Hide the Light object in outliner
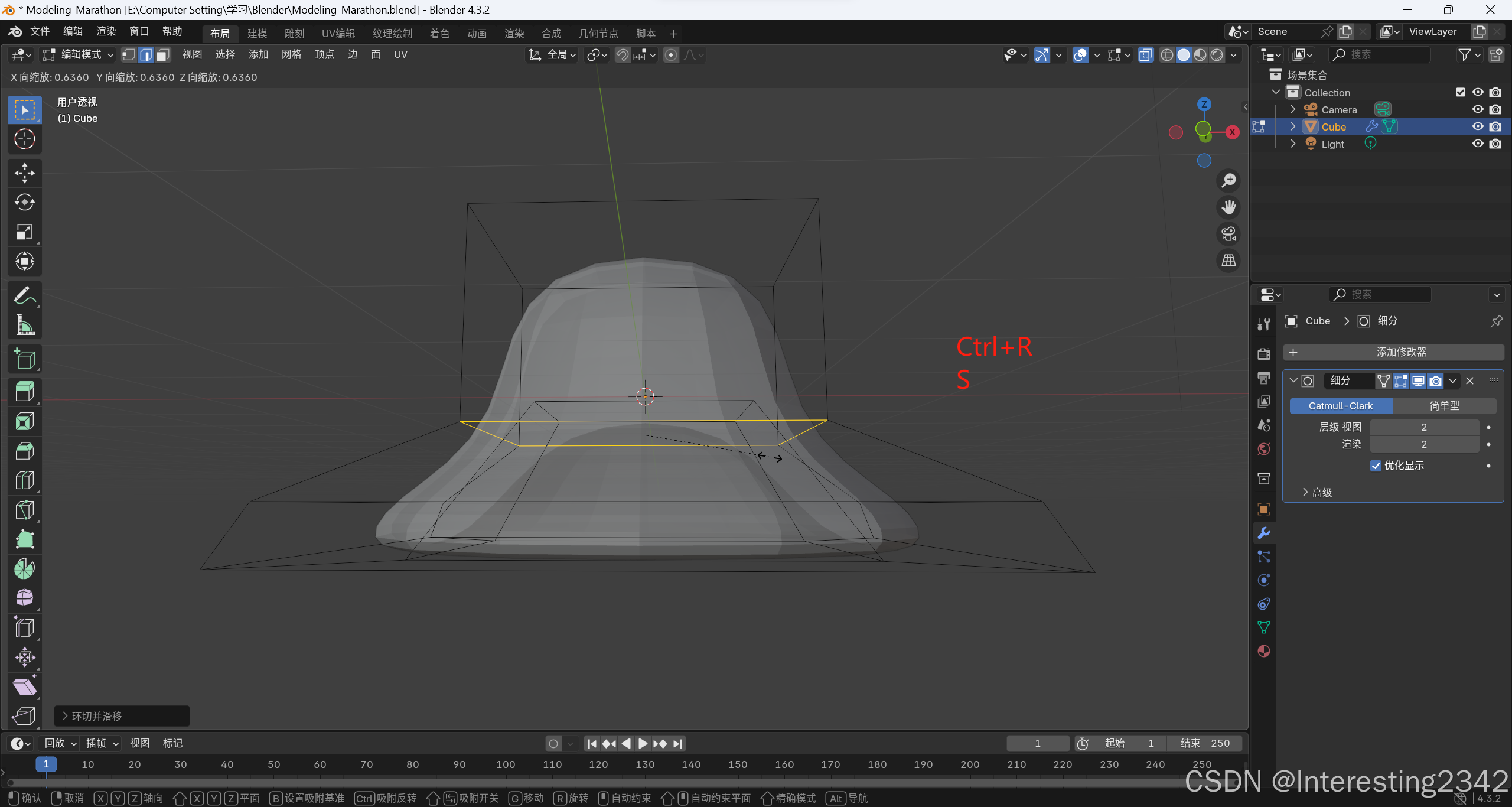The width and height of the screenshot is (1512, 807). (1478, 144)
